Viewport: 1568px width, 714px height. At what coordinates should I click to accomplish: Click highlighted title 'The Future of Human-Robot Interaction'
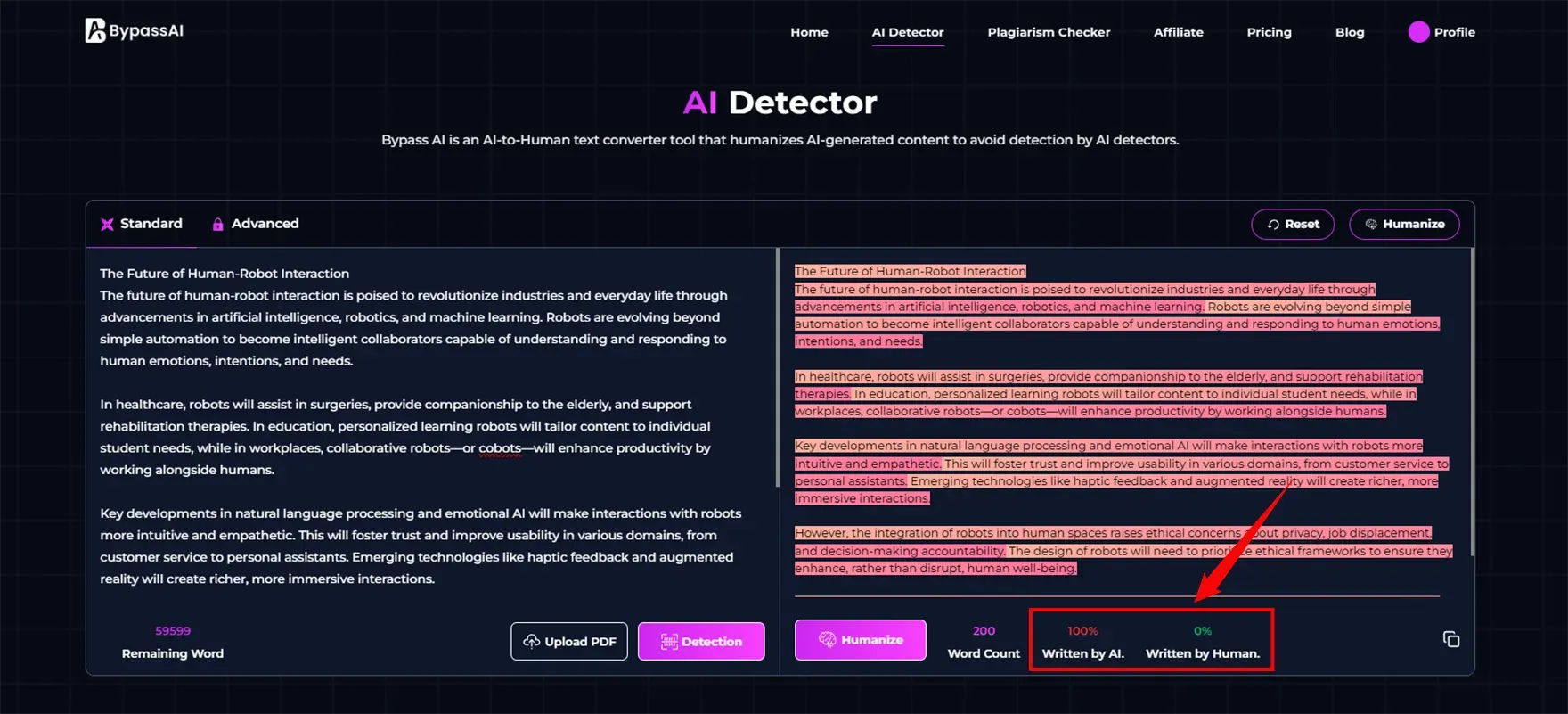(x=910, y=271)
